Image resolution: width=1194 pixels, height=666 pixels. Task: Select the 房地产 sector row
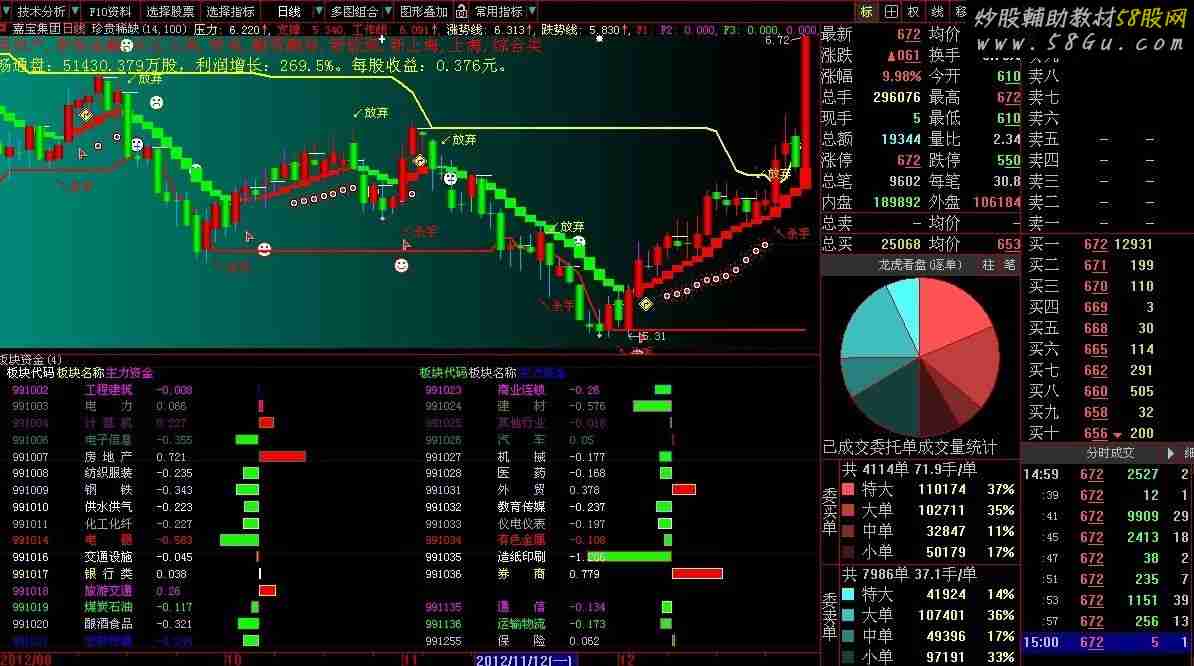point(159,457)
